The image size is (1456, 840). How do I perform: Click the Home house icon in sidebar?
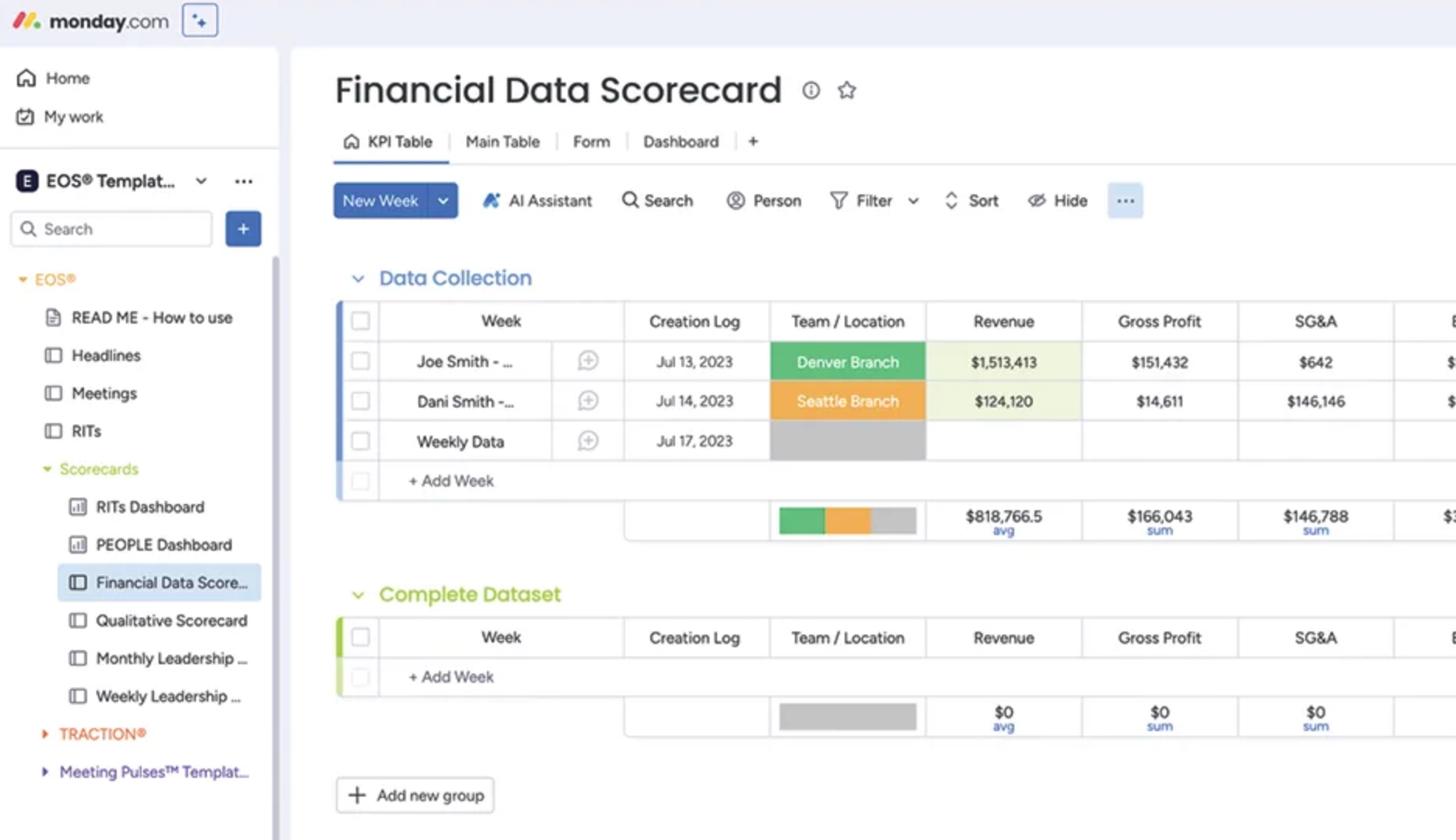(x=26, y=78)
